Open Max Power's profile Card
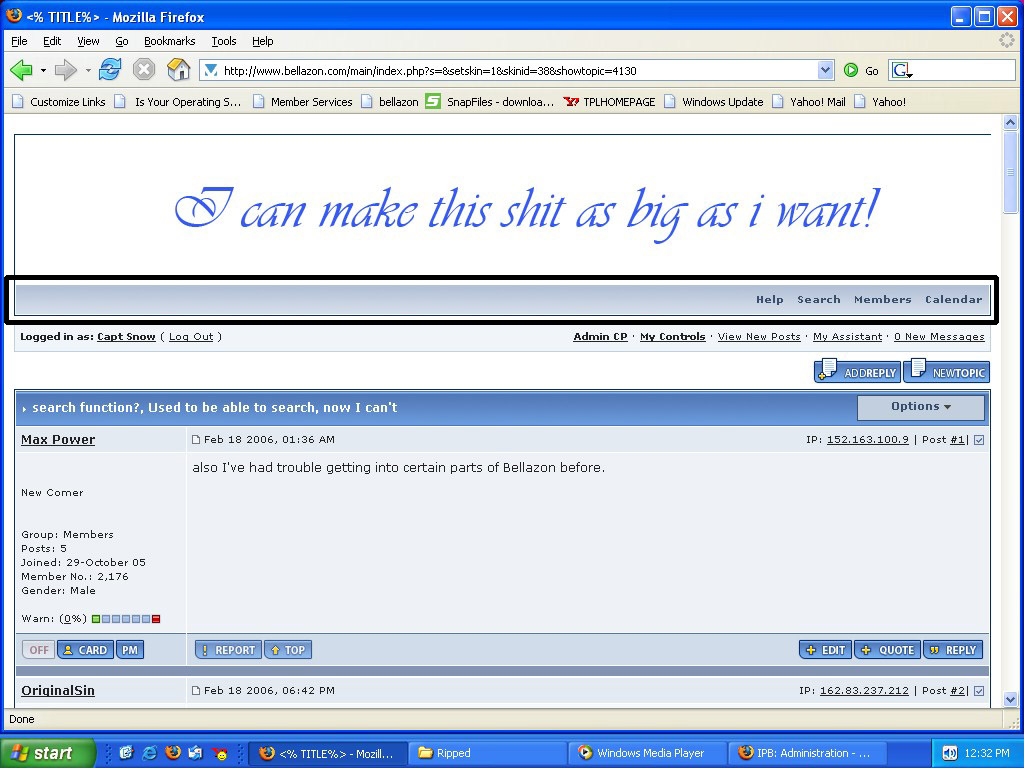1024x768 pixels. 85,650
